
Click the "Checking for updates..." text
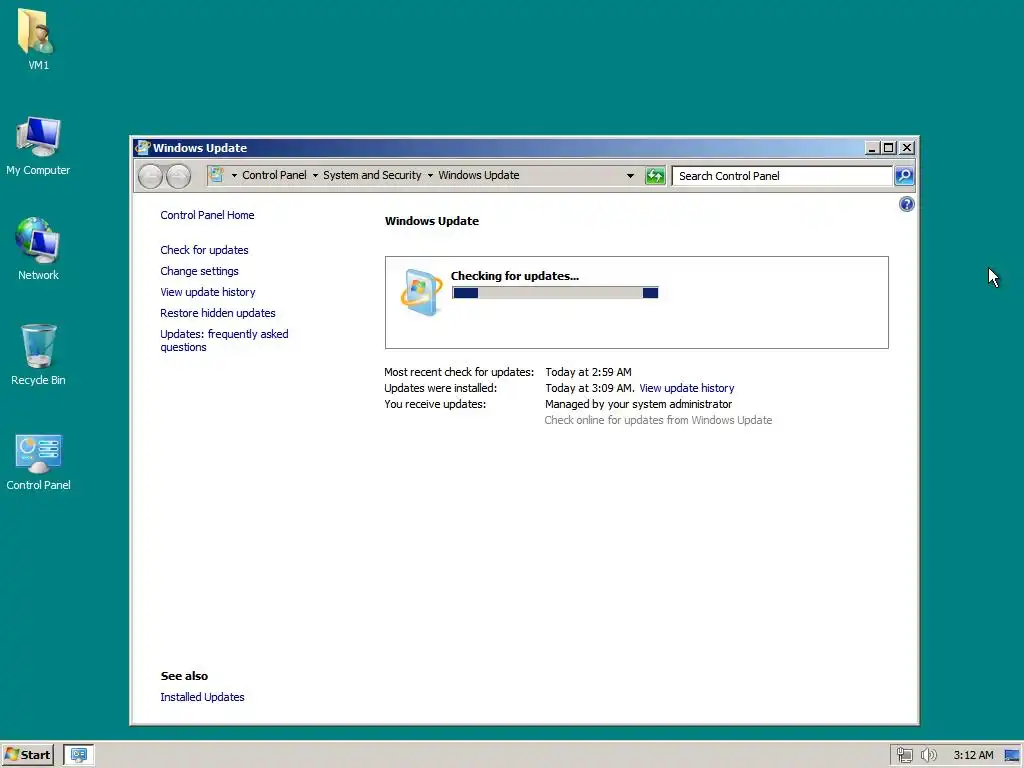[515, 276]
